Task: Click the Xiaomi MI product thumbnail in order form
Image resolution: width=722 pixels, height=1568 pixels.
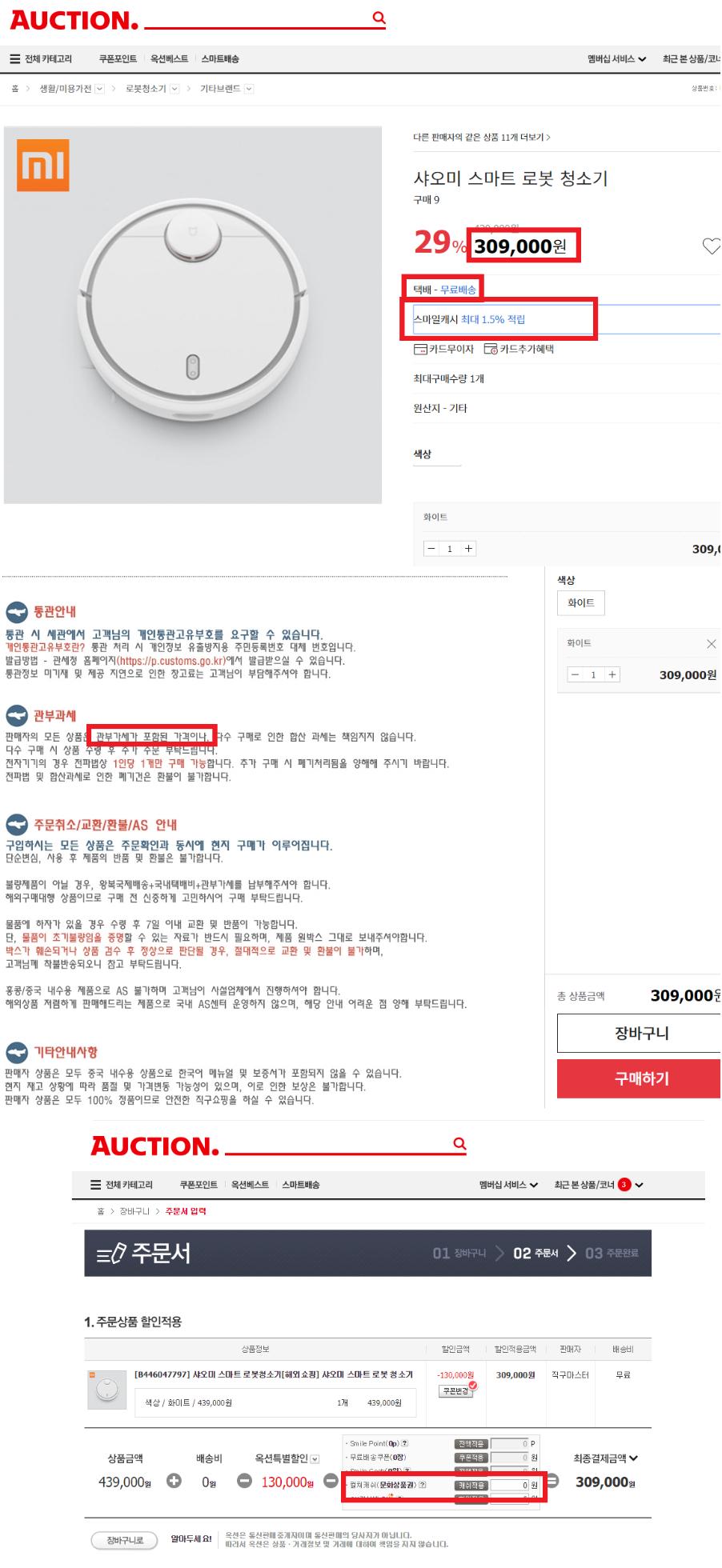Action: [106, 1390]
